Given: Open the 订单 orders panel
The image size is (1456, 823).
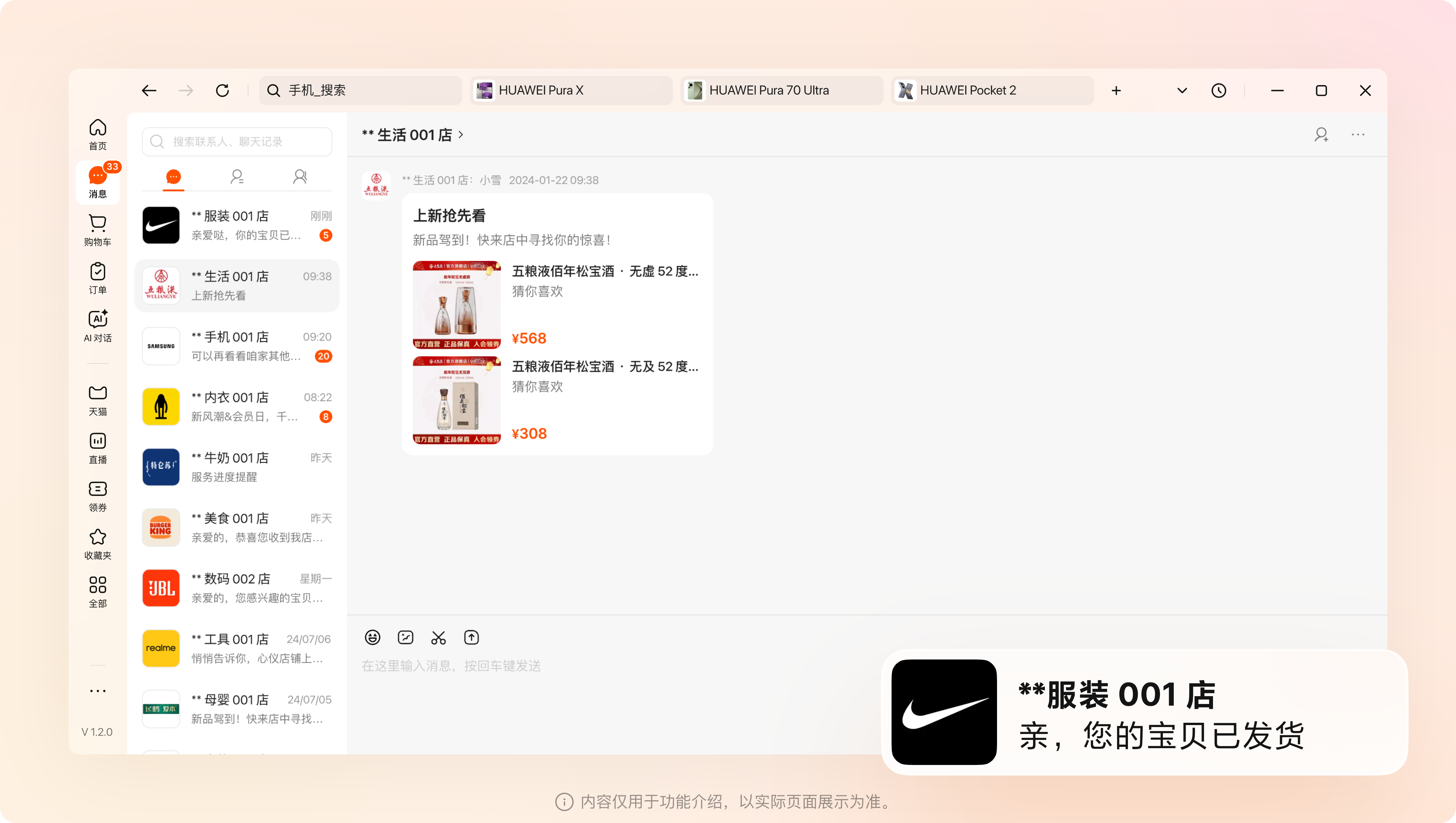Looking at the screenshot, I should click(97, 277).
